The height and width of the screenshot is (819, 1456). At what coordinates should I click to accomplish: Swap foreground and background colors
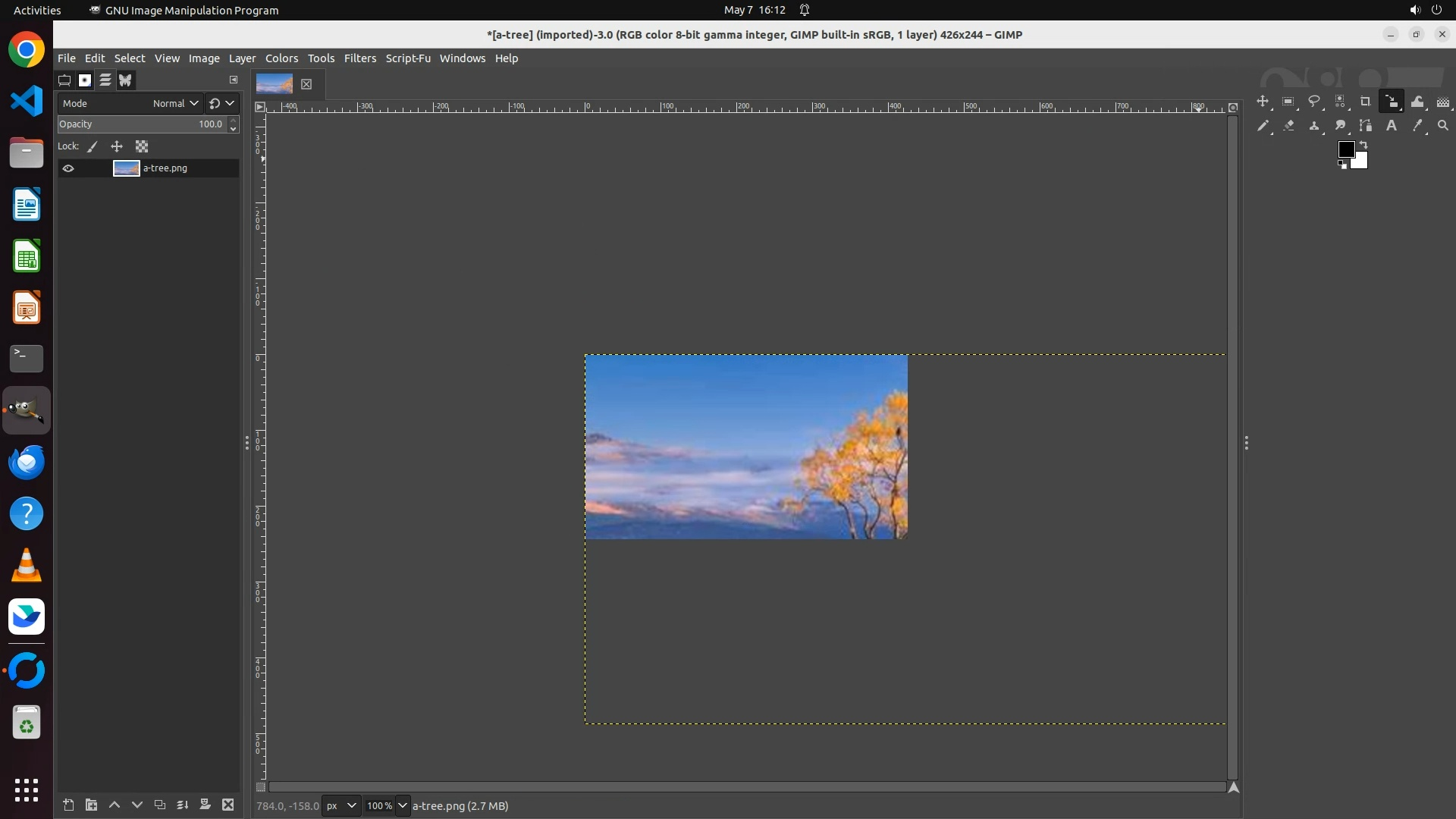click(1363, 144)
